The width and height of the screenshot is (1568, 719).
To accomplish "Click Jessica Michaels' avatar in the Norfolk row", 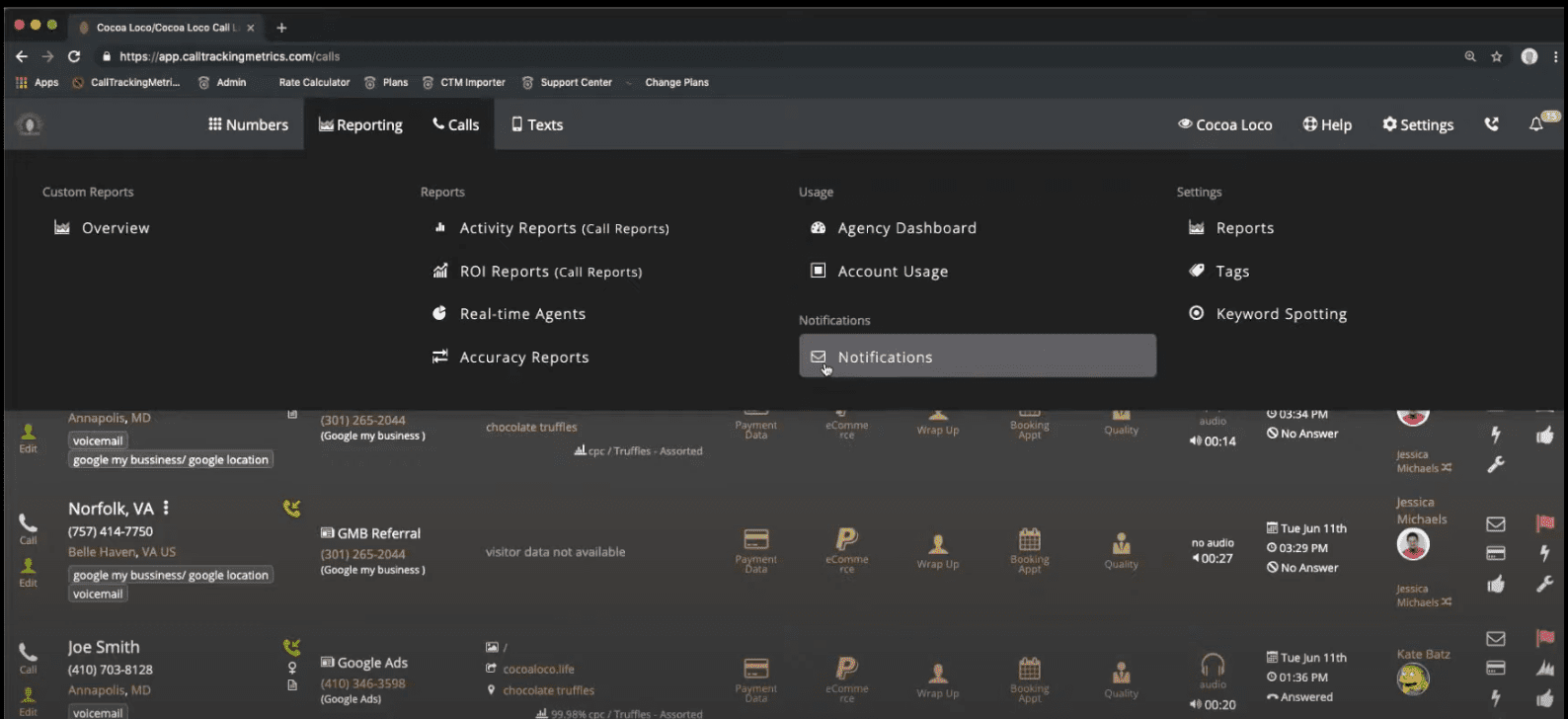I will (x=1413, y=544).
